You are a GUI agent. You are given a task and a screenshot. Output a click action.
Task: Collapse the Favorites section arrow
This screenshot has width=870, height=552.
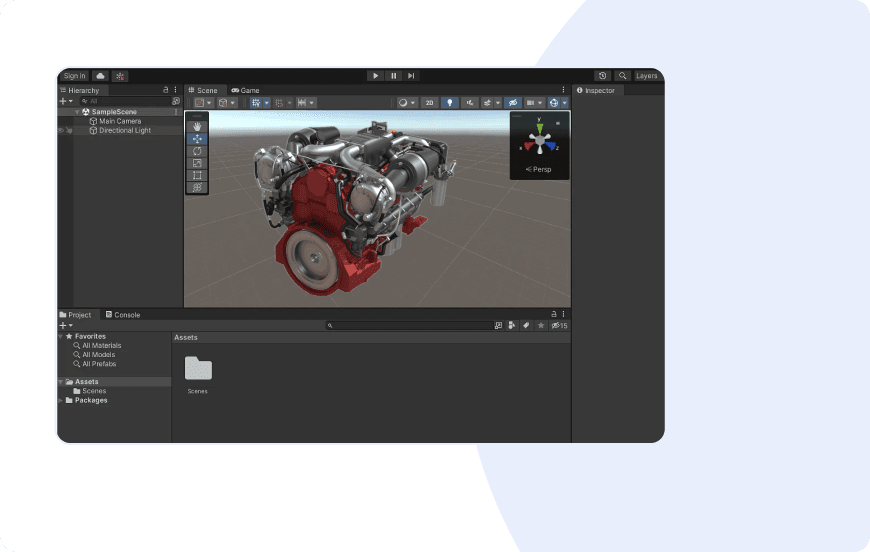pyautogui.click(x=60, y=336)
